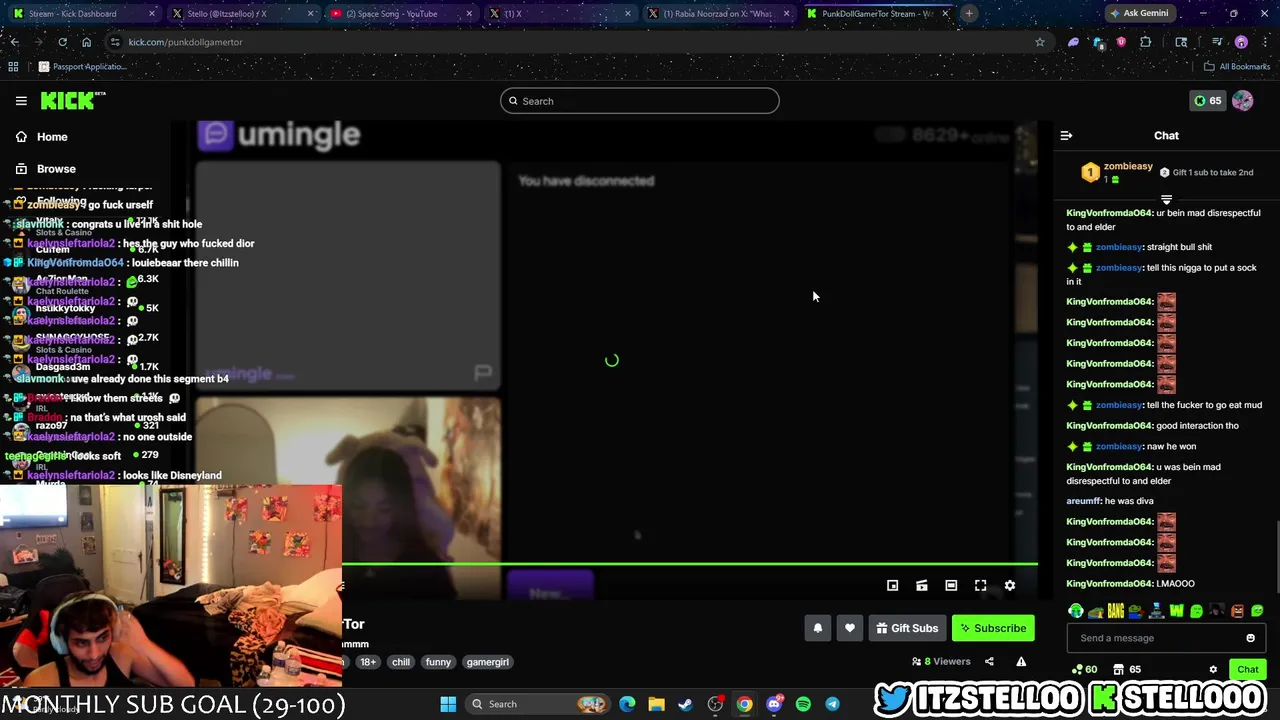Open Spotify from the taskbar
This screenshot has height=720, width=1280.
coord(803,704)
